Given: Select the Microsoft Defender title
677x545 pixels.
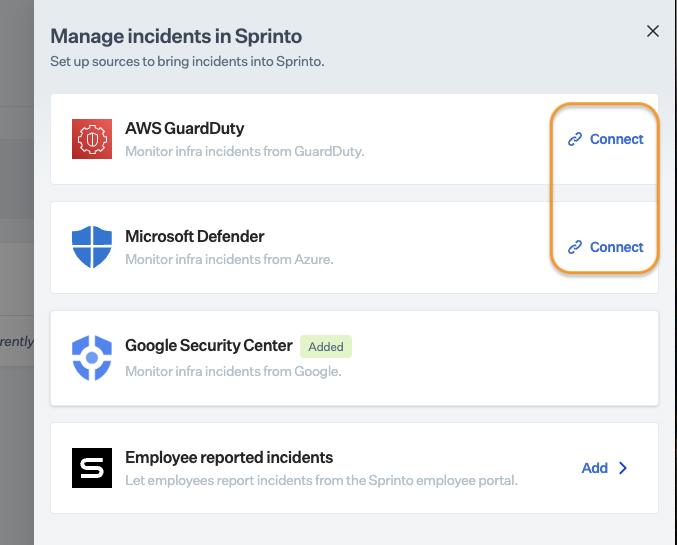Looking at the screenshot, I should [x=195, y=236].
